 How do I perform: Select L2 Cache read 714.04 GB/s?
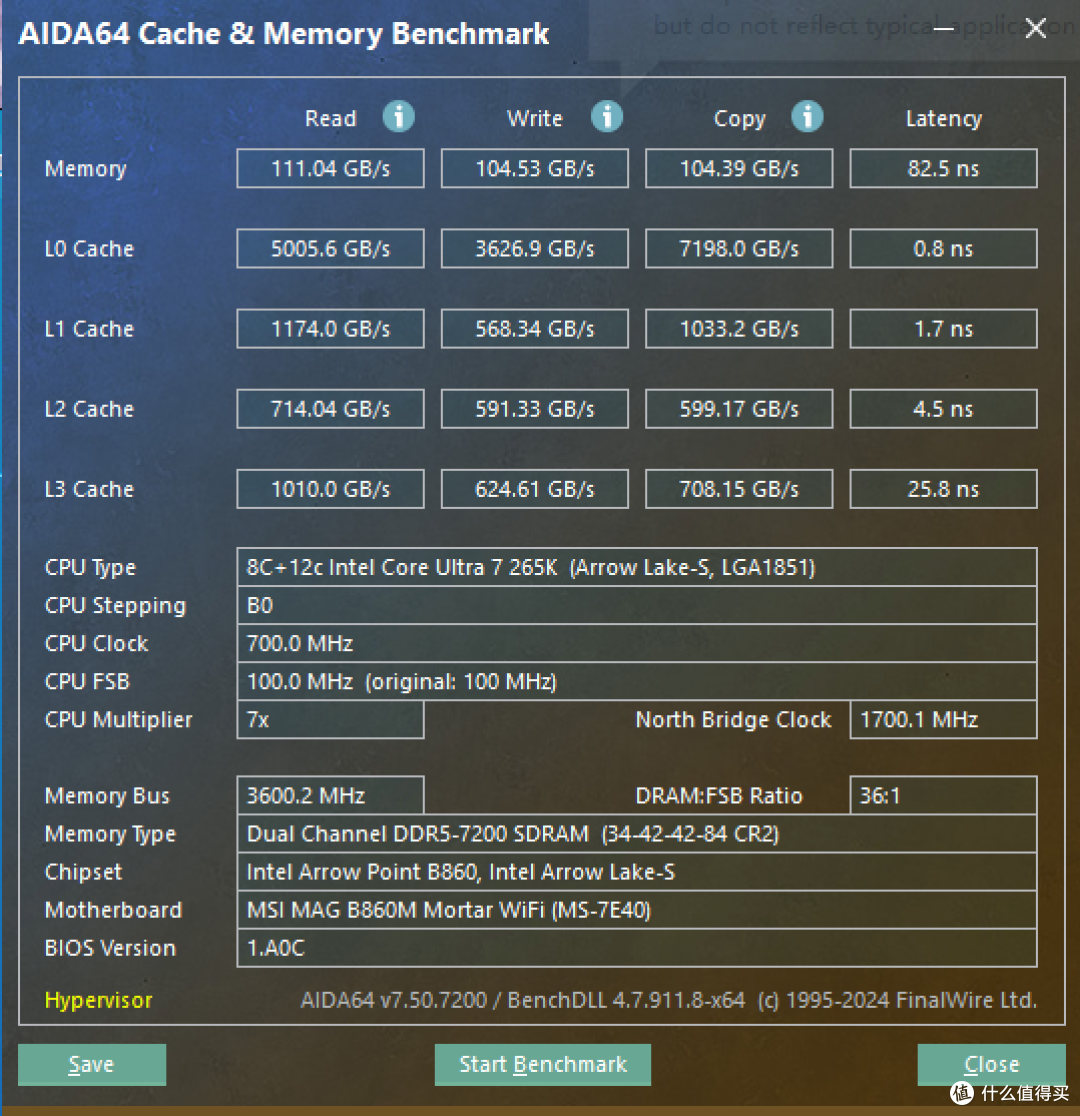330,409
